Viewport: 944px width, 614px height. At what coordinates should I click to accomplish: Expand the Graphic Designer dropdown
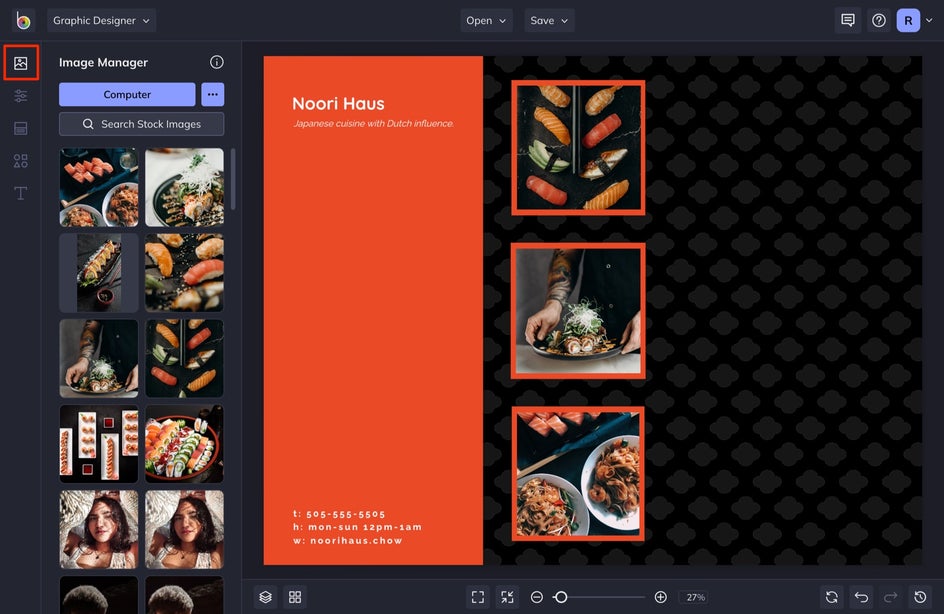click(x=101, y=20)
